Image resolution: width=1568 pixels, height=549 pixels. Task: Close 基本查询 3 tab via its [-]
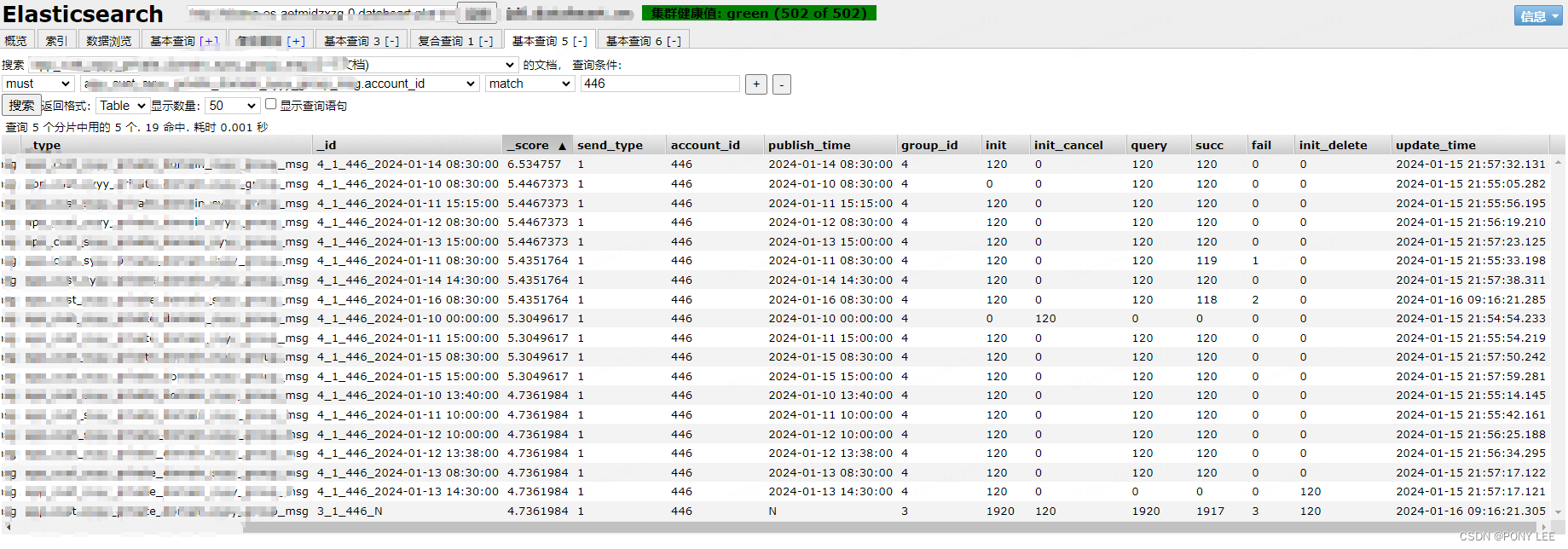[391, 41]
